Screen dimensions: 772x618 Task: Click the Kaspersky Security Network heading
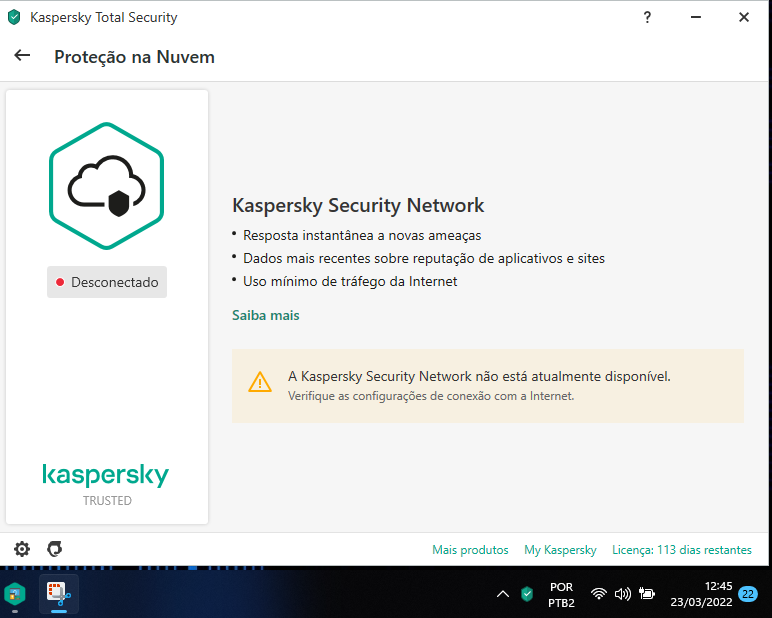tap(358, 205)
